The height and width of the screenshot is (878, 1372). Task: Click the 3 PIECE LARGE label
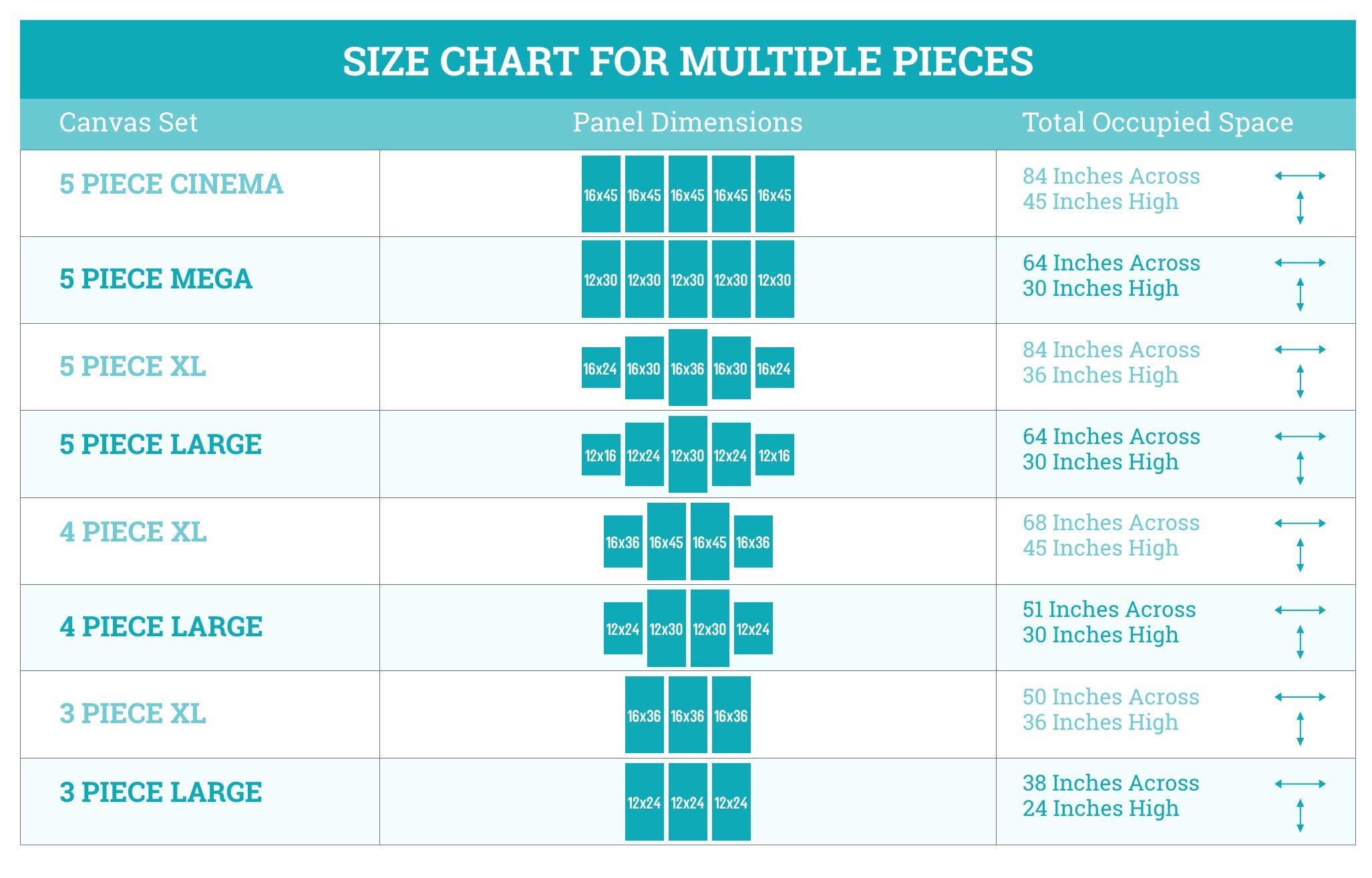pos(161,793)
